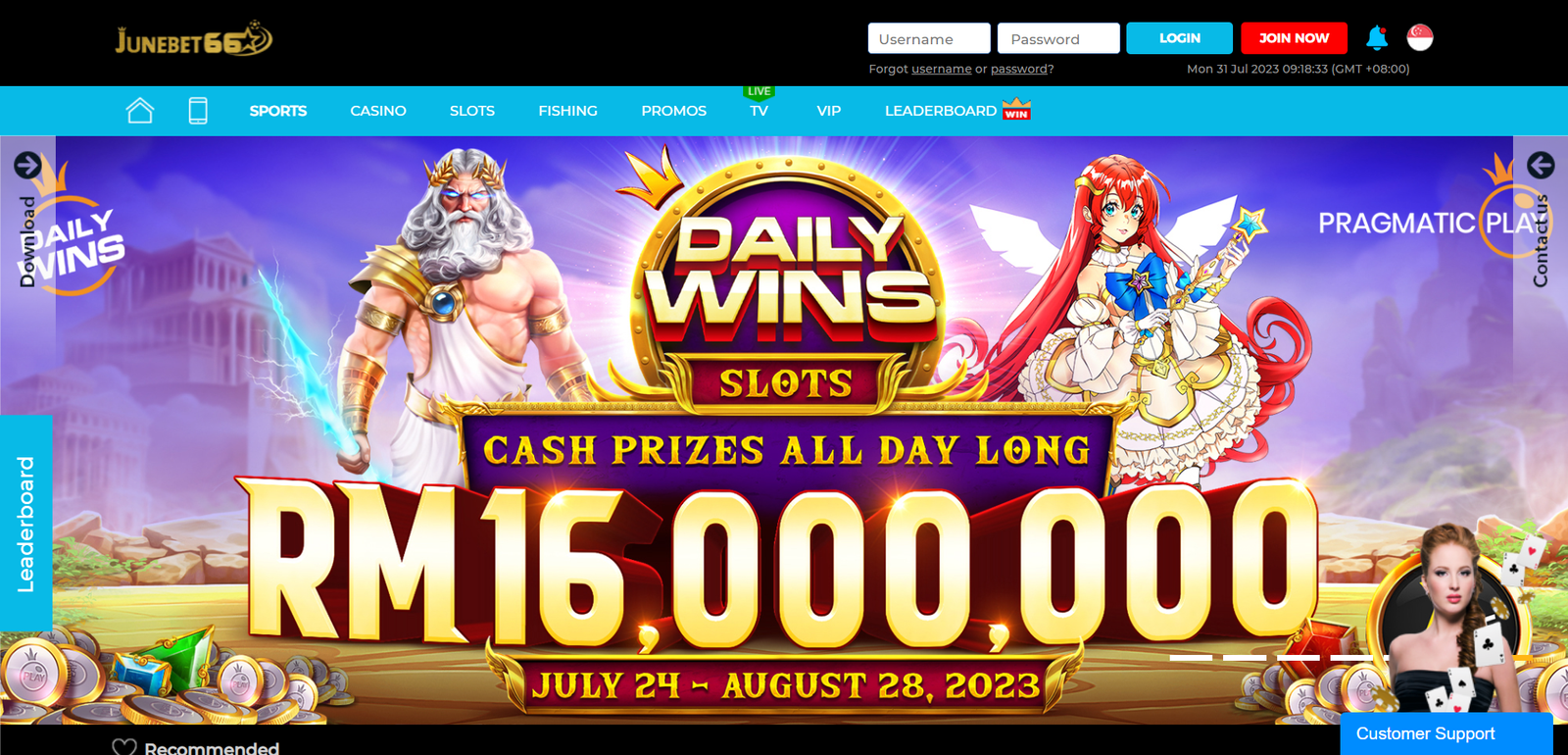
Task: Open the SPORTS menu
Action: pos(278,111)
